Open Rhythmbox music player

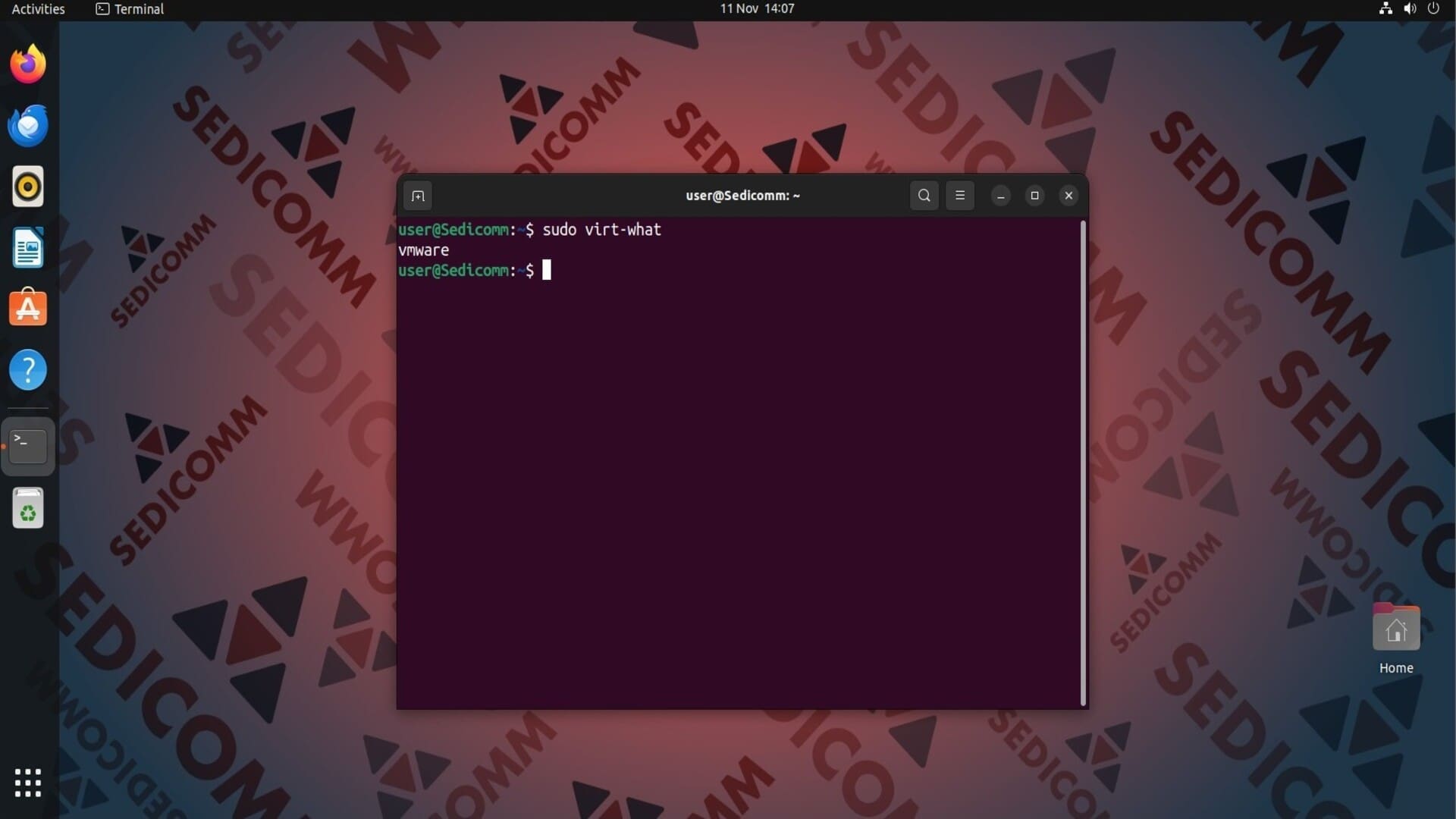coord(28,187)
